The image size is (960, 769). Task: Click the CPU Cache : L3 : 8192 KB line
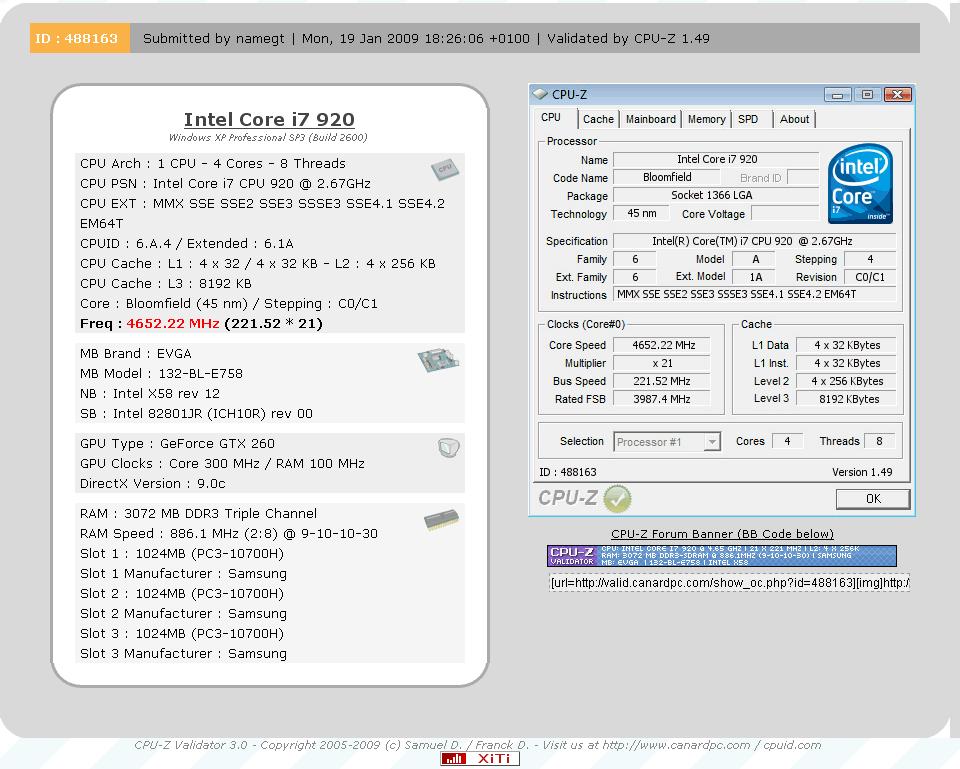click(165, 283)
